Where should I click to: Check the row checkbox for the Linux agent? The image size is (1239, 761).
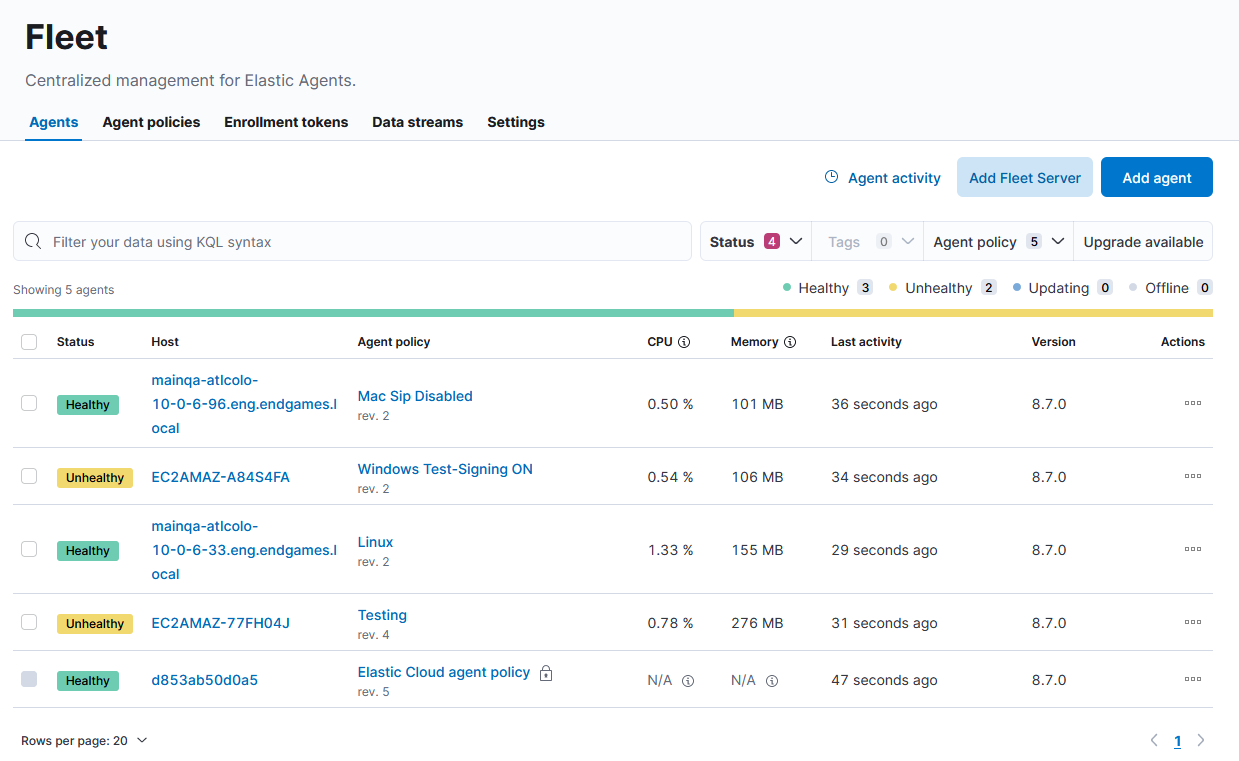29,549
